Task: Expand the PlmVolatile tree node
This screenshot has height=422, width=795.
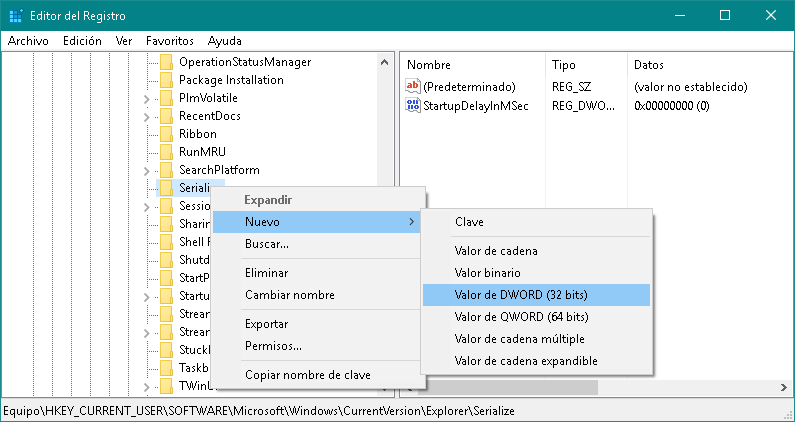Action: [147, 98]
